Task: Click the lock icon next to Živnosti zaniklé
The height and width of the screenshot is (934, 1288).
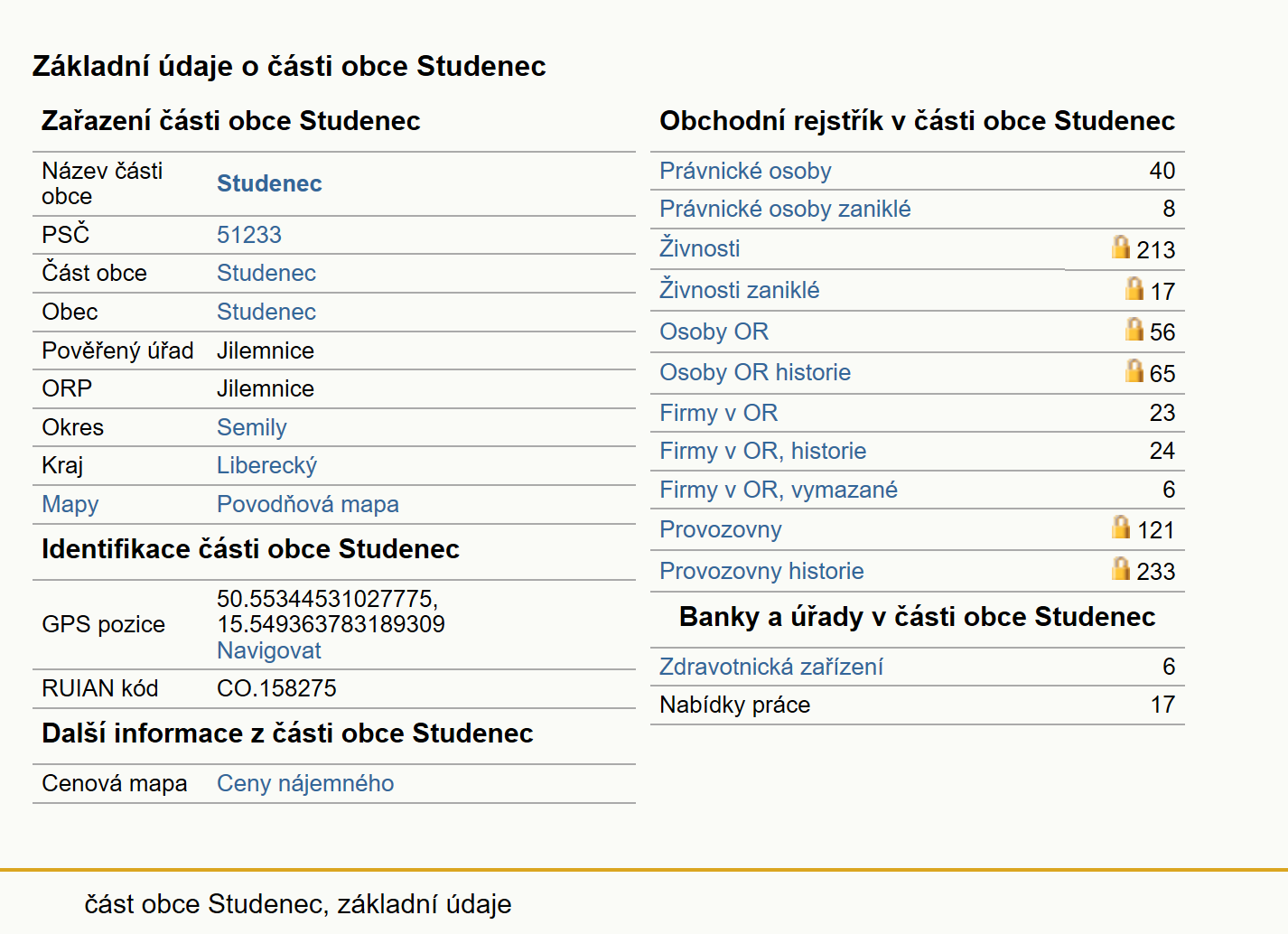Action: click(1134, 288)
